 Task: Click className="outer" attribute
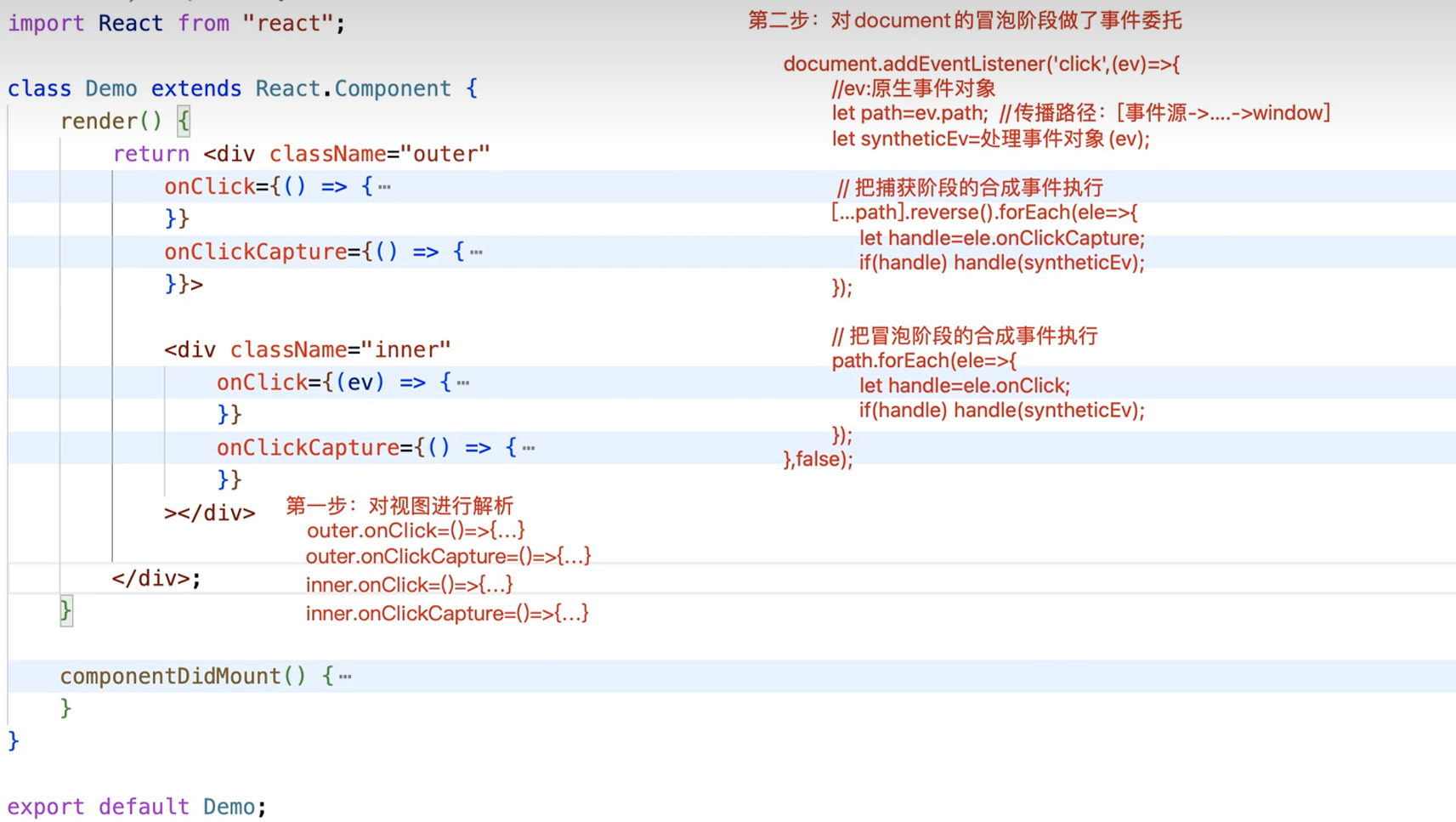(380, 154)
